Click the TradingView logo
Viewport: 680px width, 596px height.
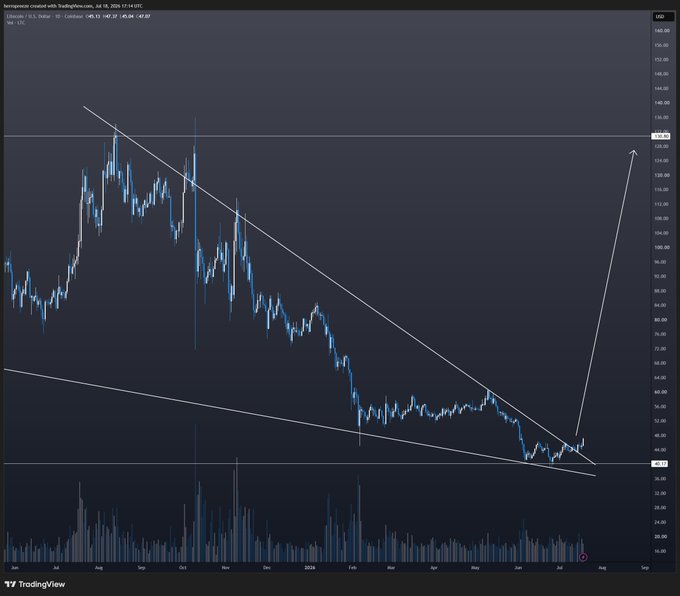click(35, 584)
